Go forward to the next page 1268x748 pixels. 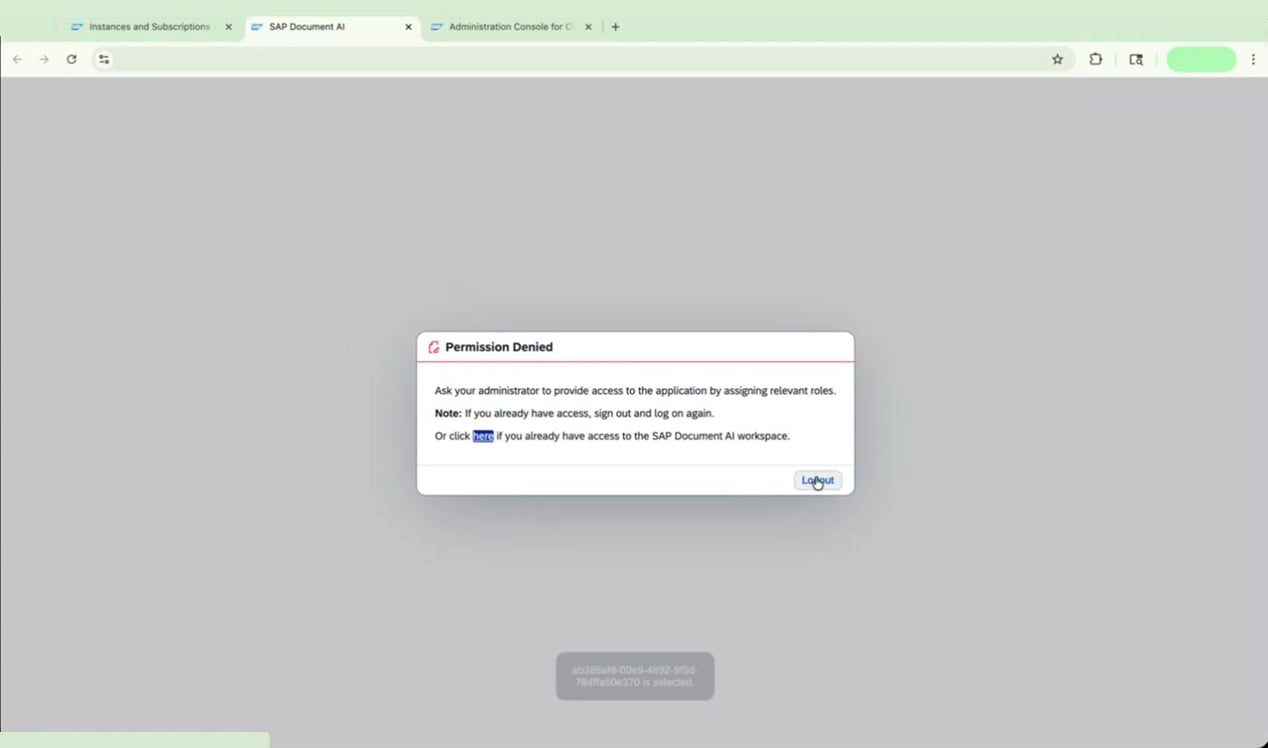[44, 59]
